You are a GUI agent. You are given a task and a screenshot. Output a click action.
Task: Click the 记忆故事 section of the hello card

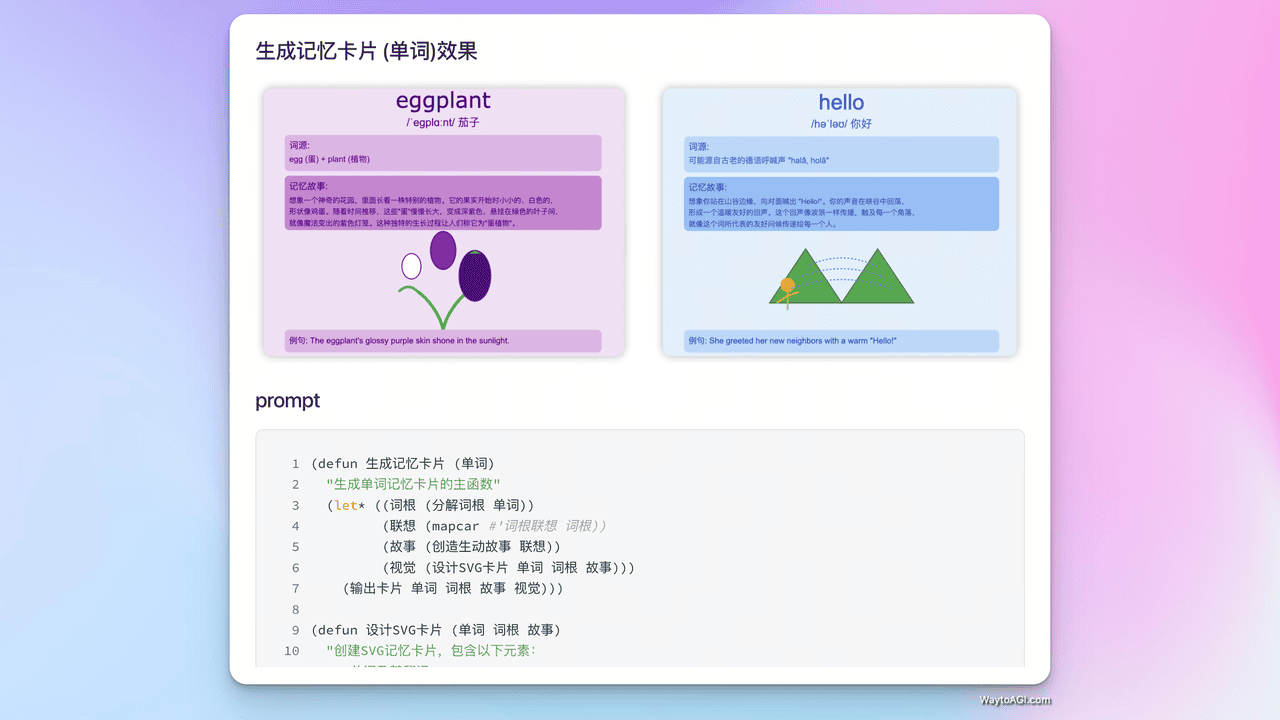(x=840, y=205)
